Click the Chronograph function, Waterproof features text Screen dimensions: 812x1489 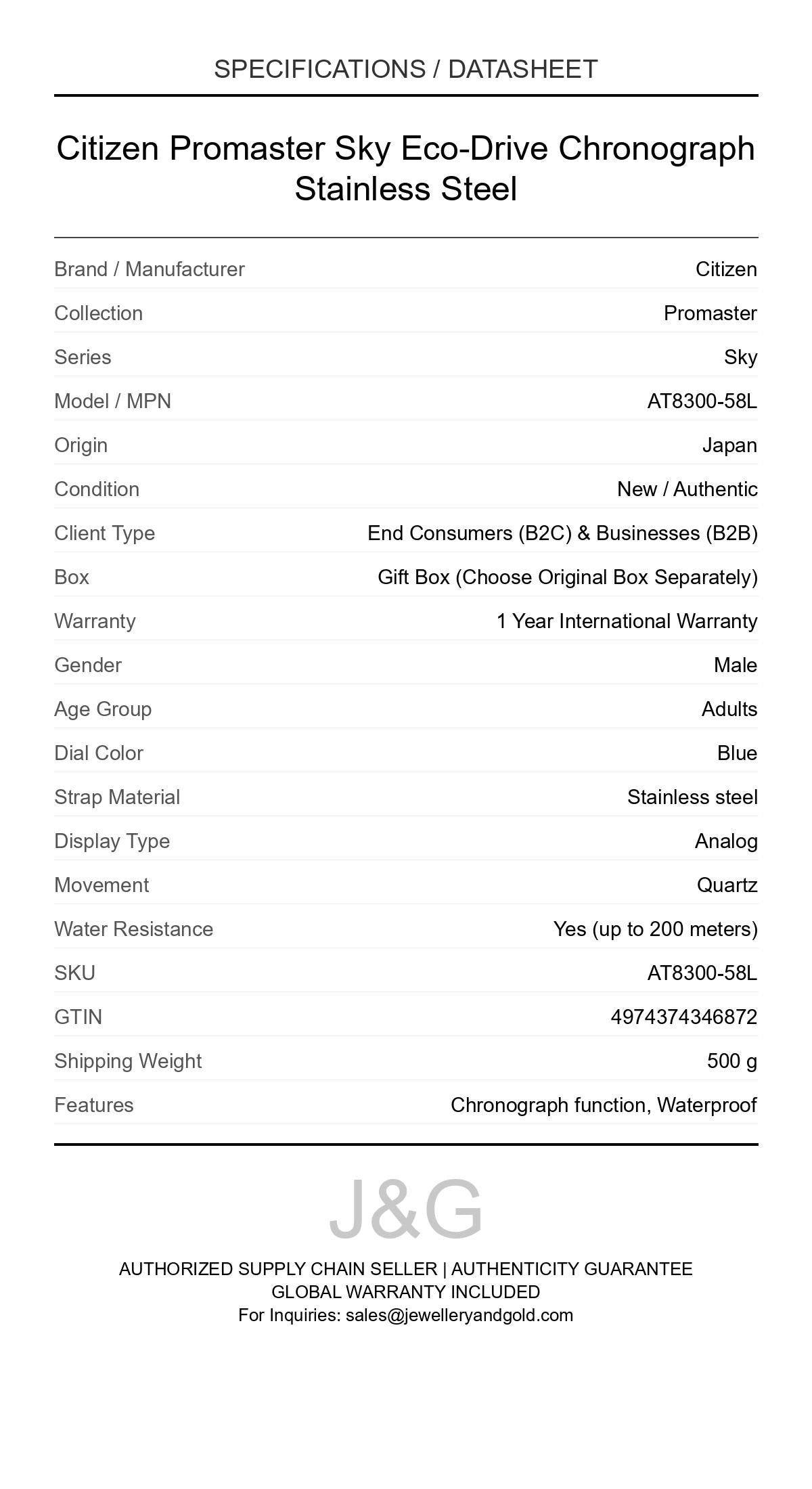click(604, 1105)
